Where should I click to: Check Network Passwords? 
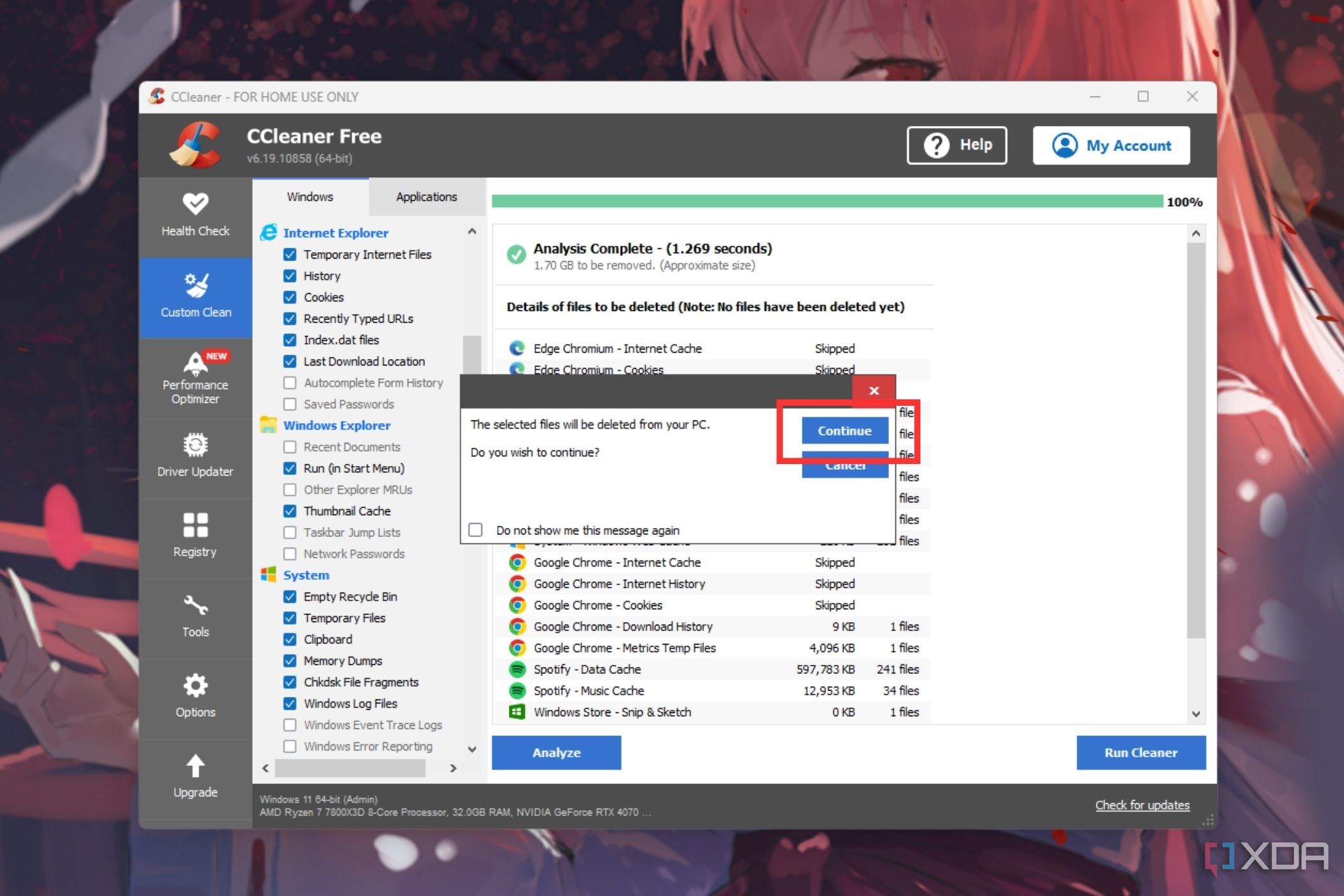[290, 554]
